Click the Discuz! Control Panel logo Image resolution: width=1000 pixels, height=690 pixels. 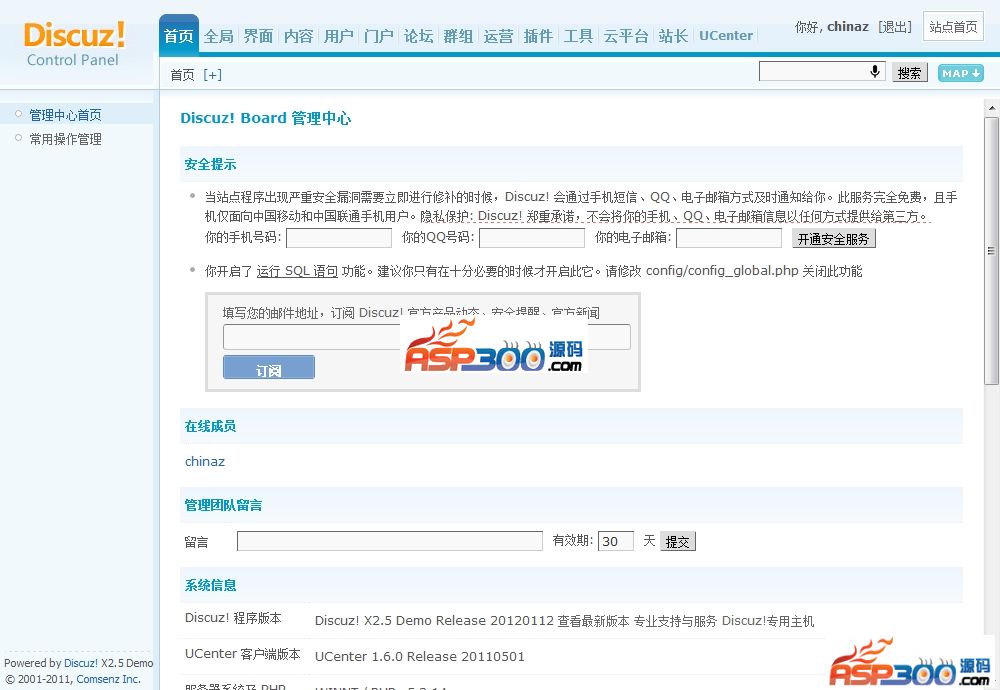pos(74,44)
